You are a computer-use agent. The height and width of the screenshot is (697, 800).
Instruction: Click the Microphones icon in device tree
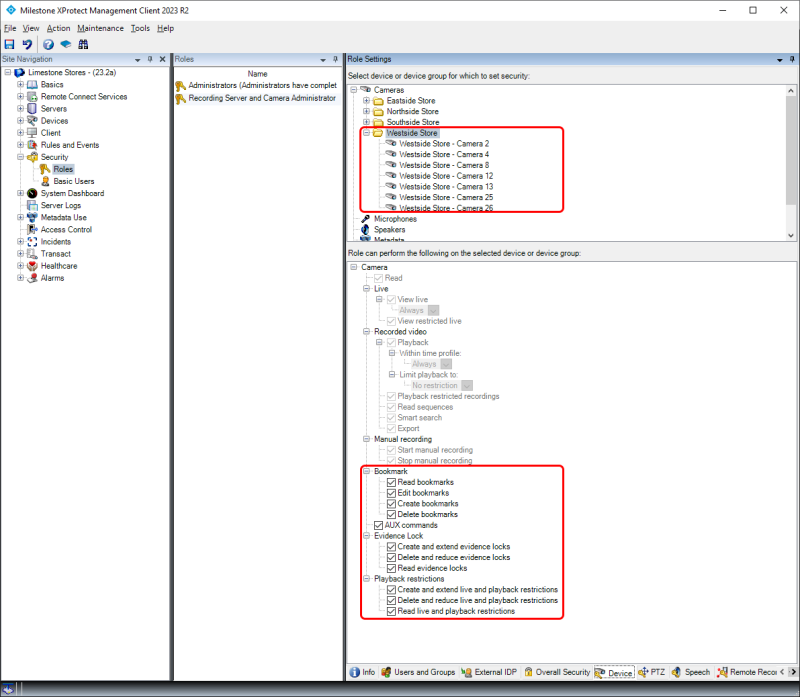[x=365, y=219]
